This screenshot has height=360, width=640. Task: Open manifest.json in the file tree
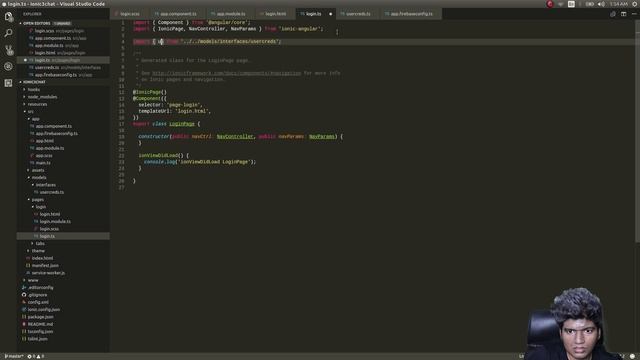pos(45,266)
